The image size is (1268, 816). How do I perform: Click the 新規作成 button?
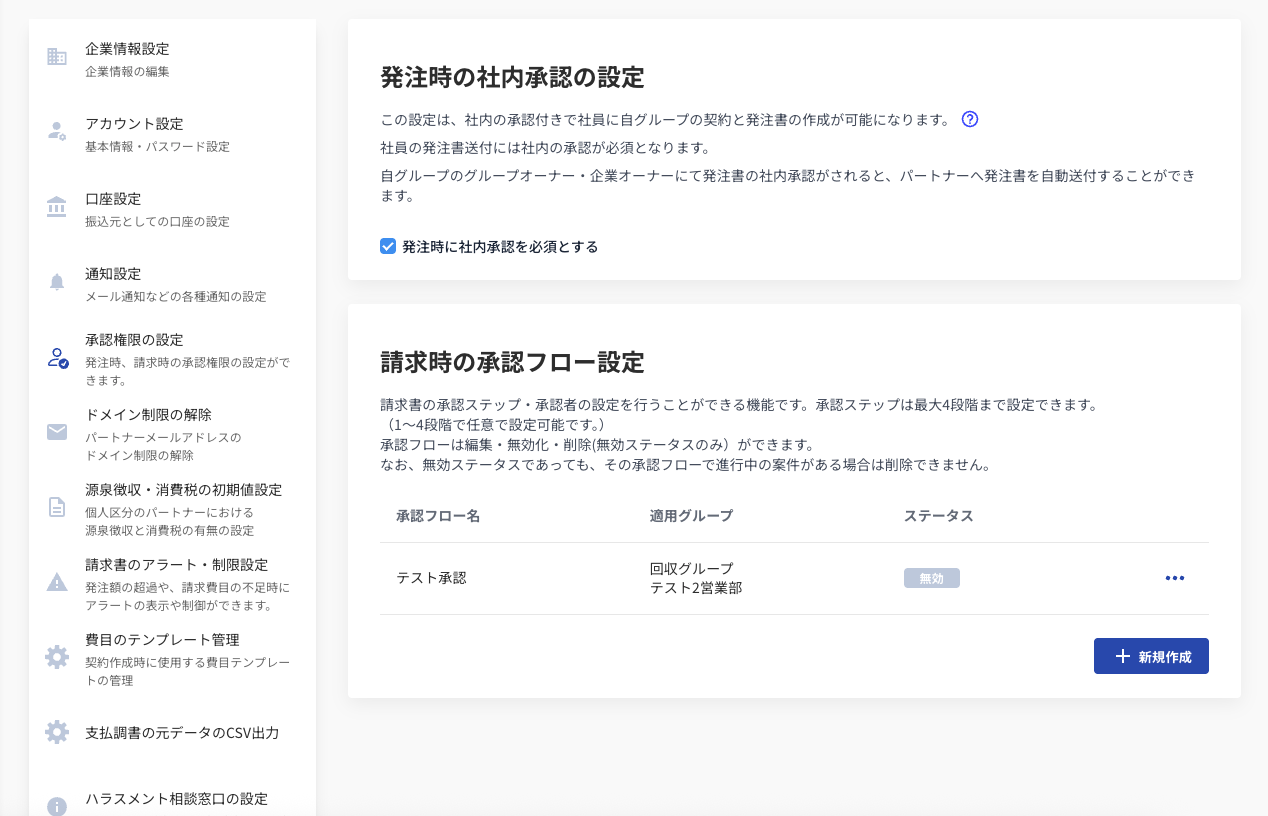point(1151,656)
